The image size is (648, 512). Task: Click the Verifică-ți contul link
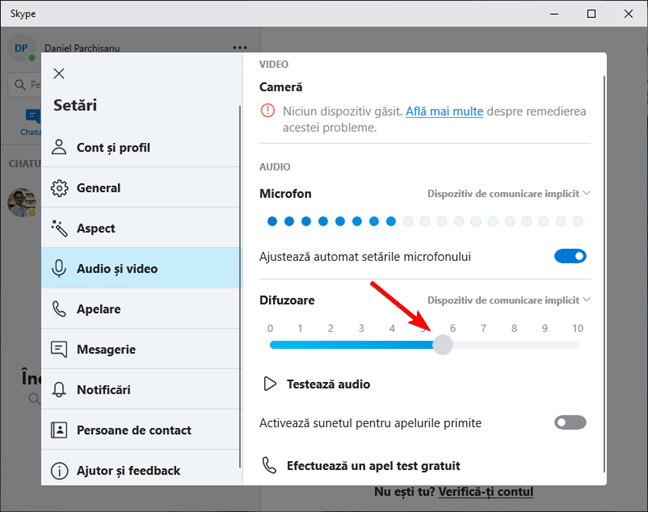pyautogui.click(x=486, y=492)
